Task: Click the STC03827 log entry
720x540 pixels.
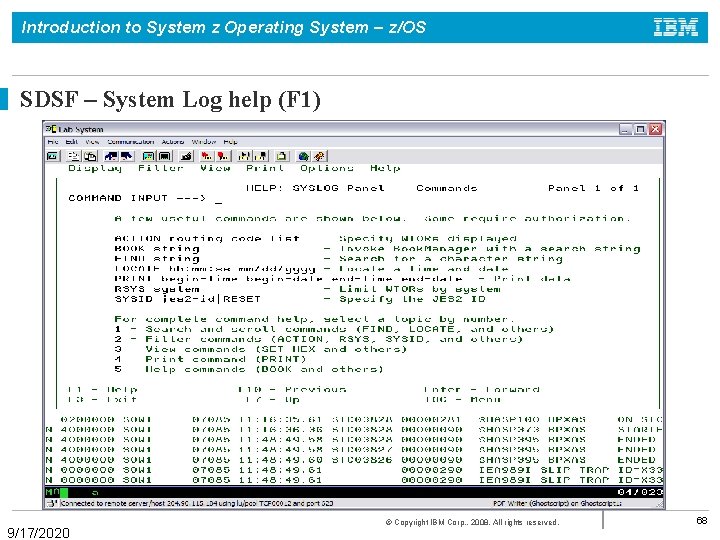Action: click(x=362, y=450)
